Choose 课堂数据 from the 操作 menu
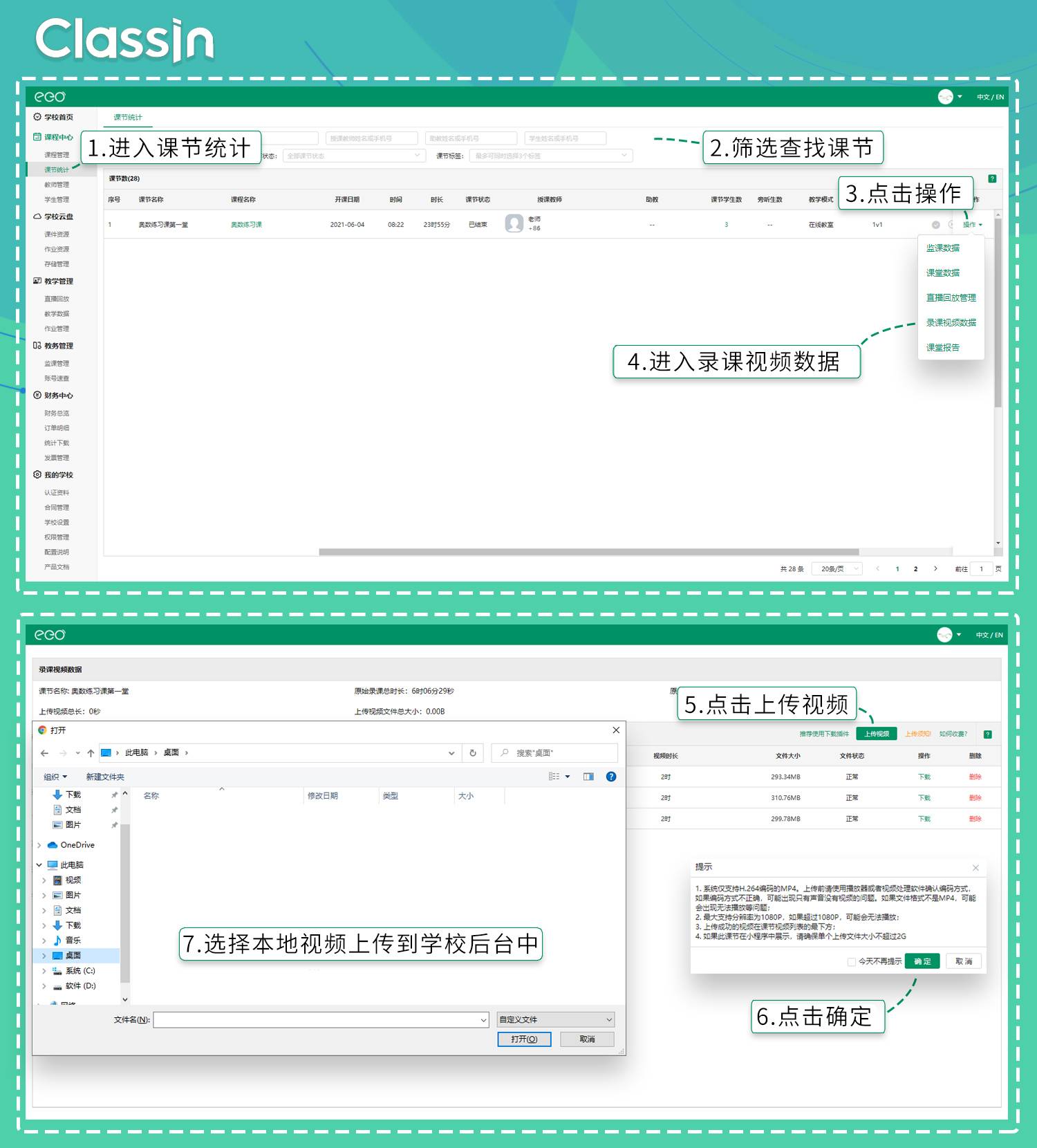 [x=943, y=272]
